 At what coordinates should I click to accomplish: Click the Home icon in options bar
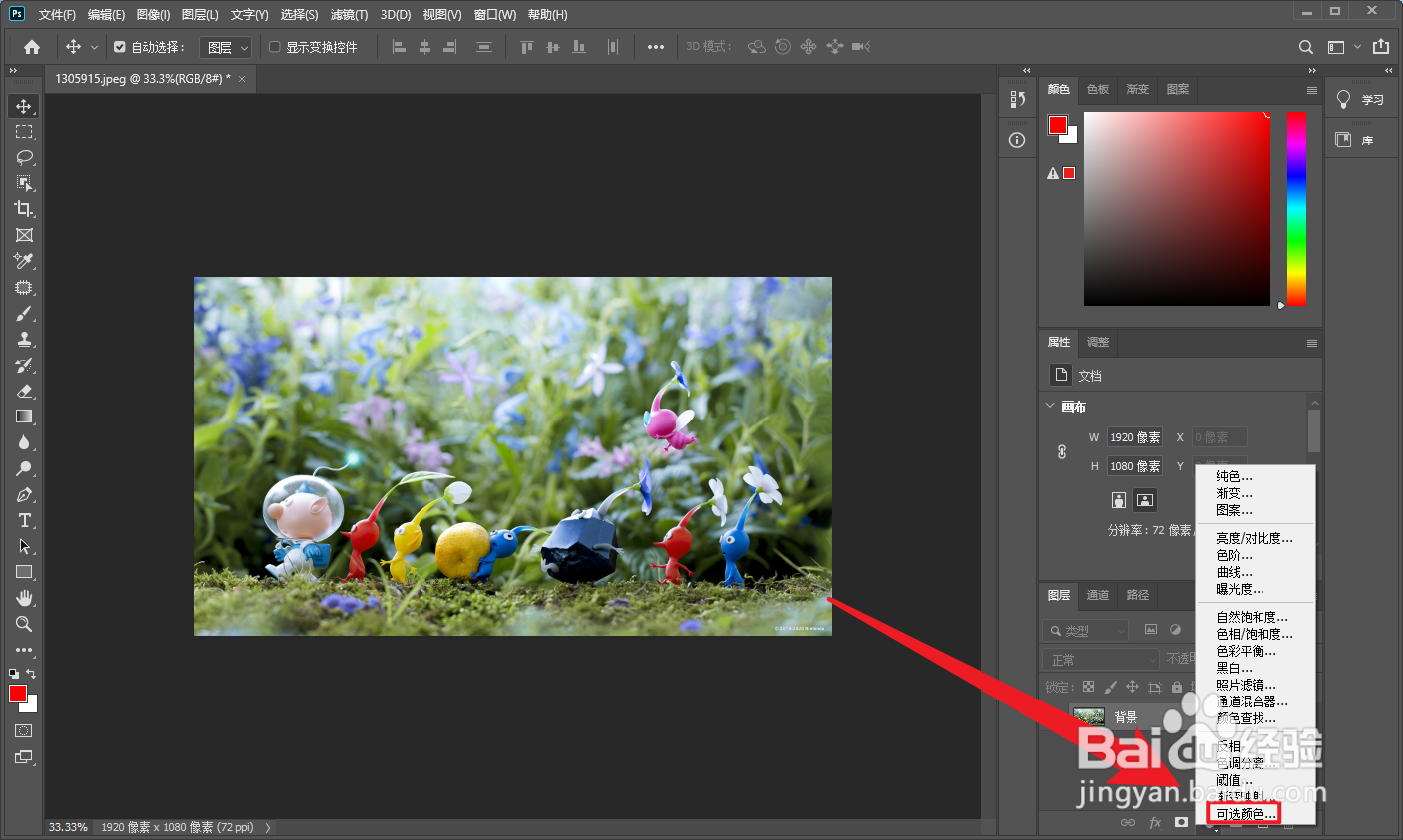[32, 47]
